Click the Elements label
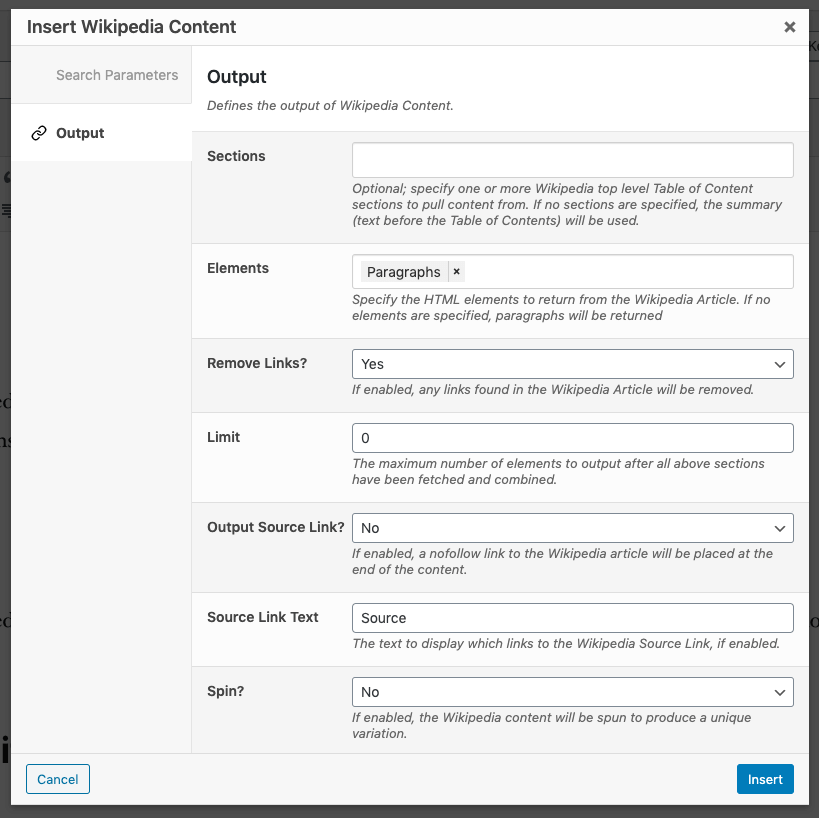The width and height of the screenshot is (819, 818). click(x=238, y=268)
